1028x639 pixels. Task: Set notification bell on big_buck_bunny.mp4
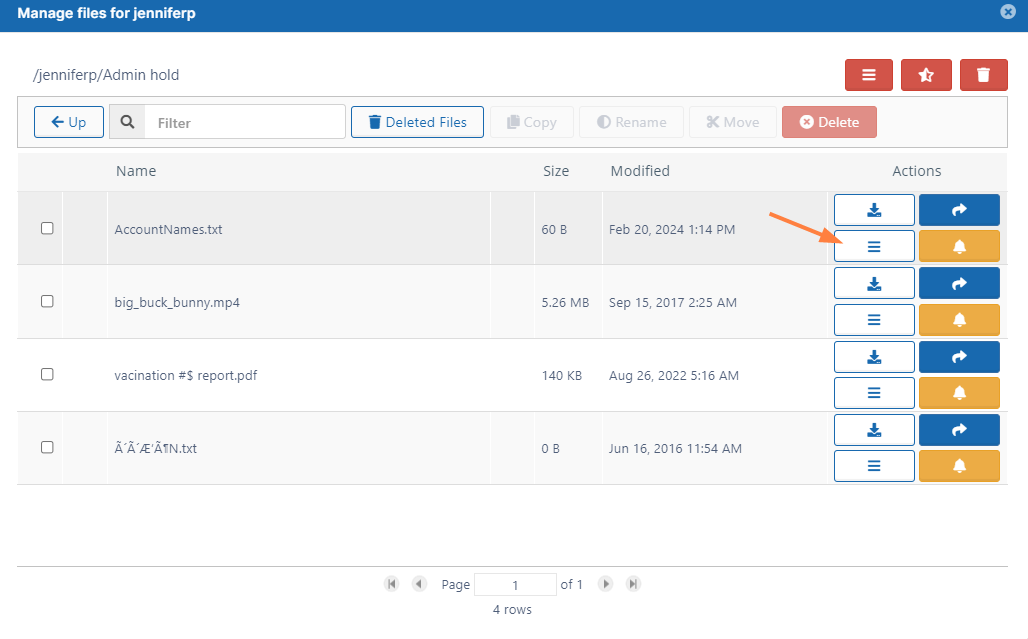959,320
